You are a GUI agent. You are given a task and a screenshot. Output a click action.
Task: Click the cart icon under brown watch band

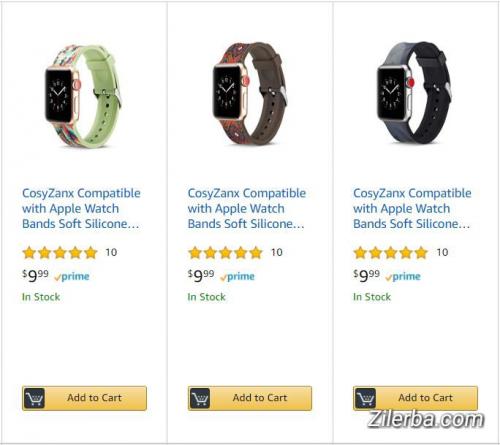click(200, 398)
